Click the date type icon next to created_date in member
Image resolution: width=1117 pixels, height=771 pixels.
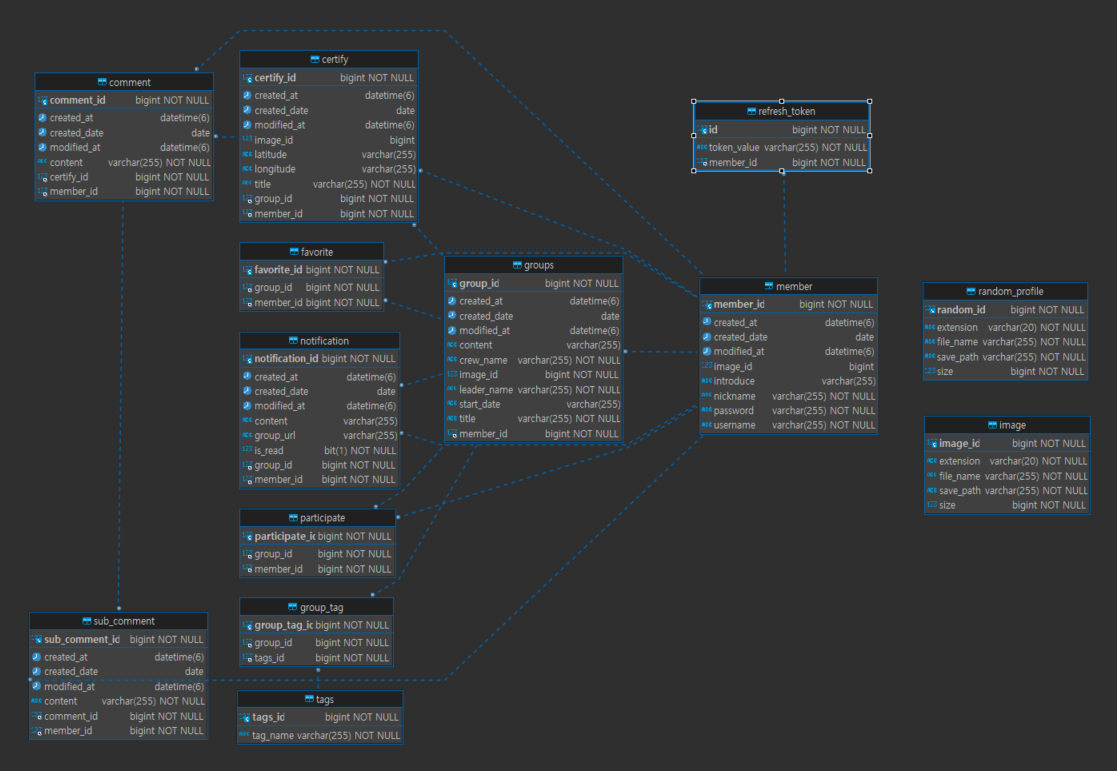(x=705, y=337)
